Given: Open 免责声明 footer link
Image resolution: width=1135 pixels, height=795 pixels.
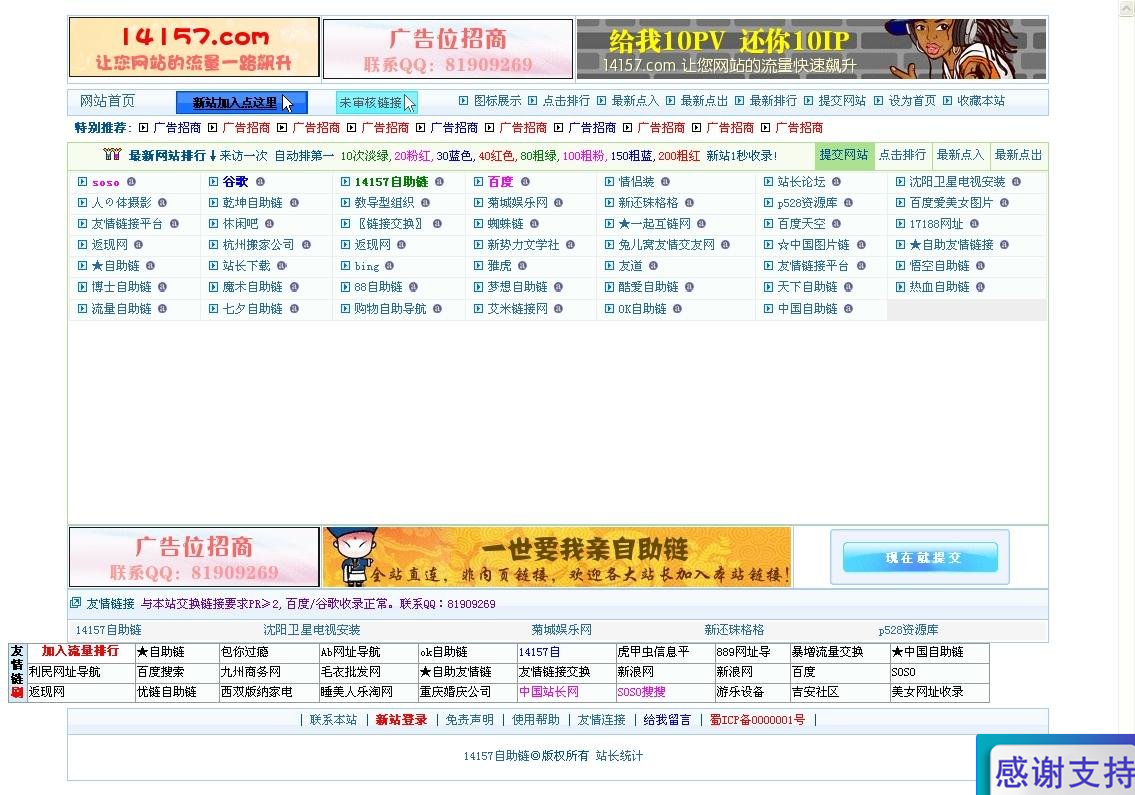Looking at the screenshot, I should pos(469,720).
